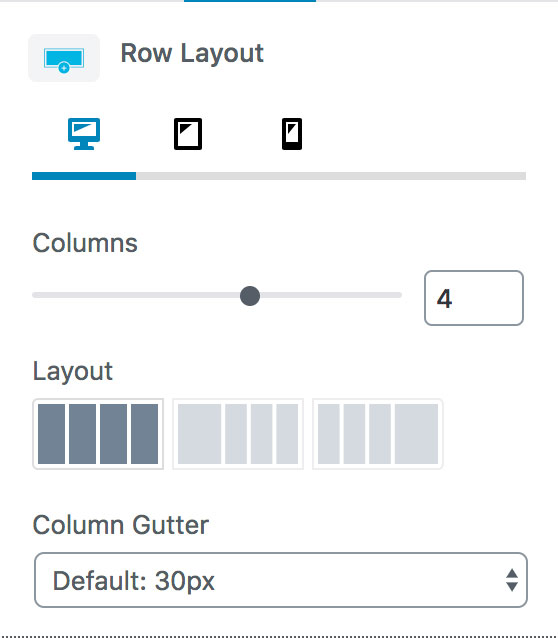
Task: Choose layout with wide right column
Action: 378,434
